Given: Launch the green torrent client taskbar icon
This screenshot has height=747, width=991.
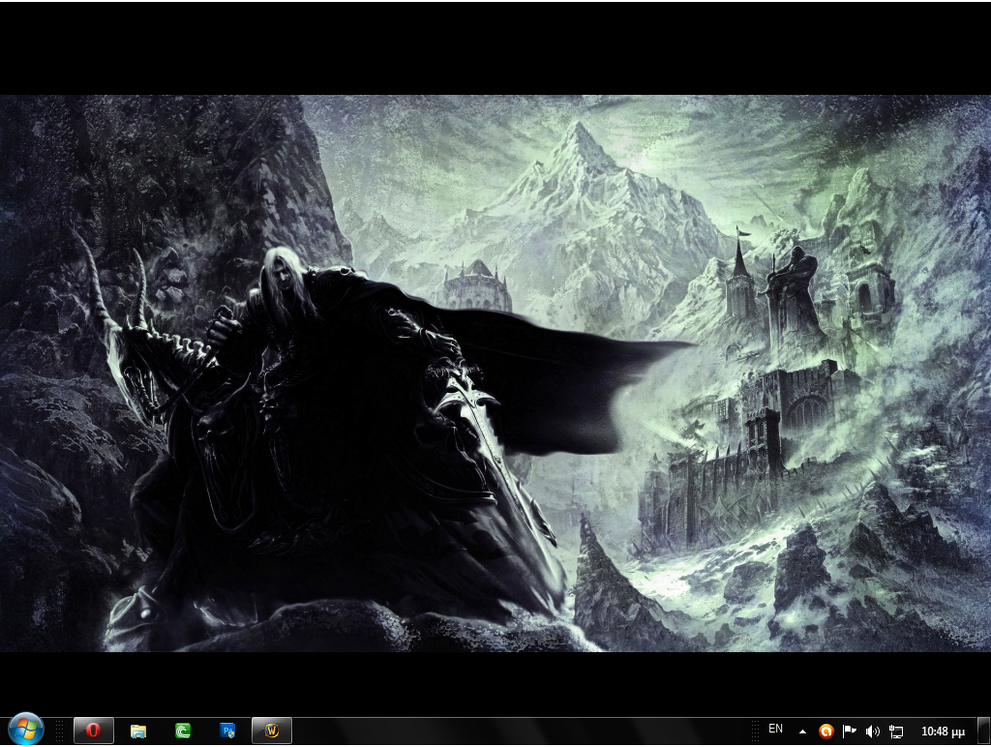Looking at the screenshot, I should [x=183, y=731].
